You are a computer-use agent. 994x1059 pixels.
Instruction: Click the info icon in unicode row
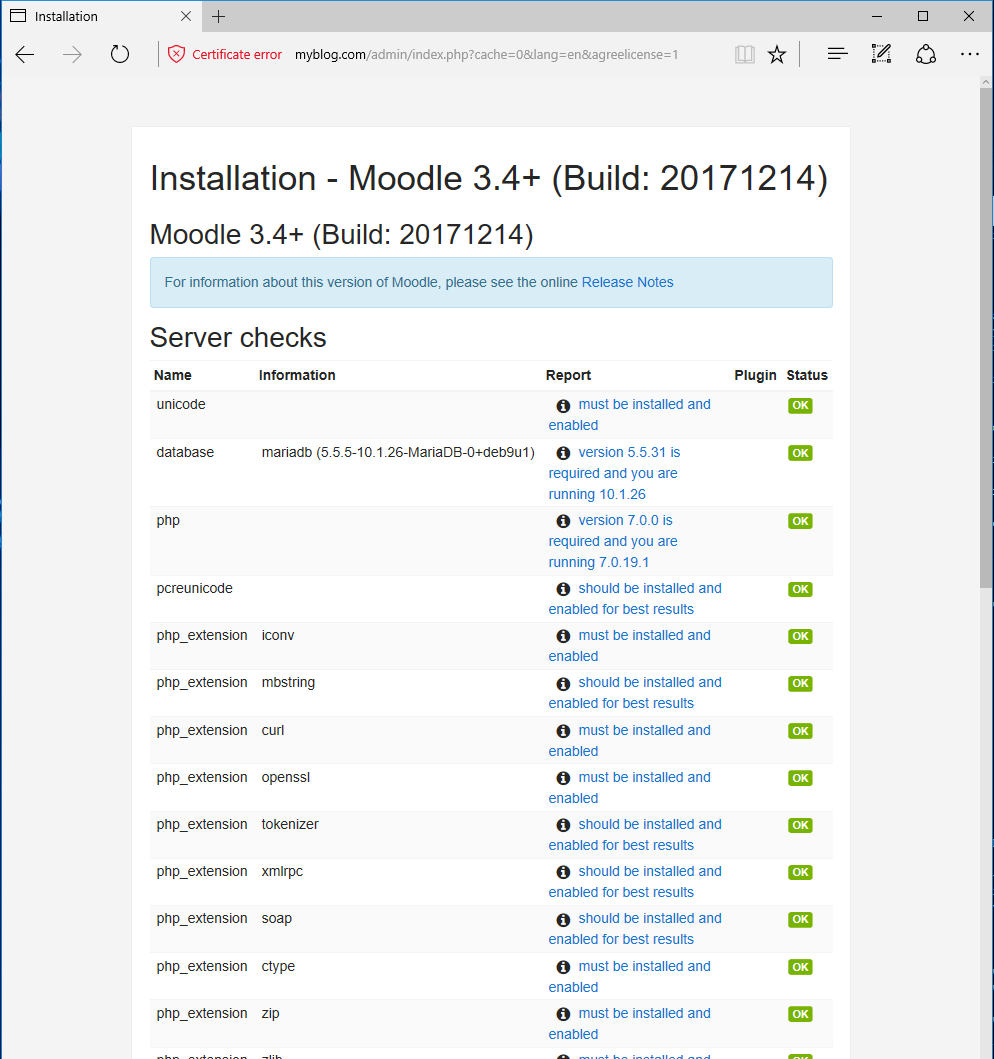pyautogui.click(x=563, y=406)
